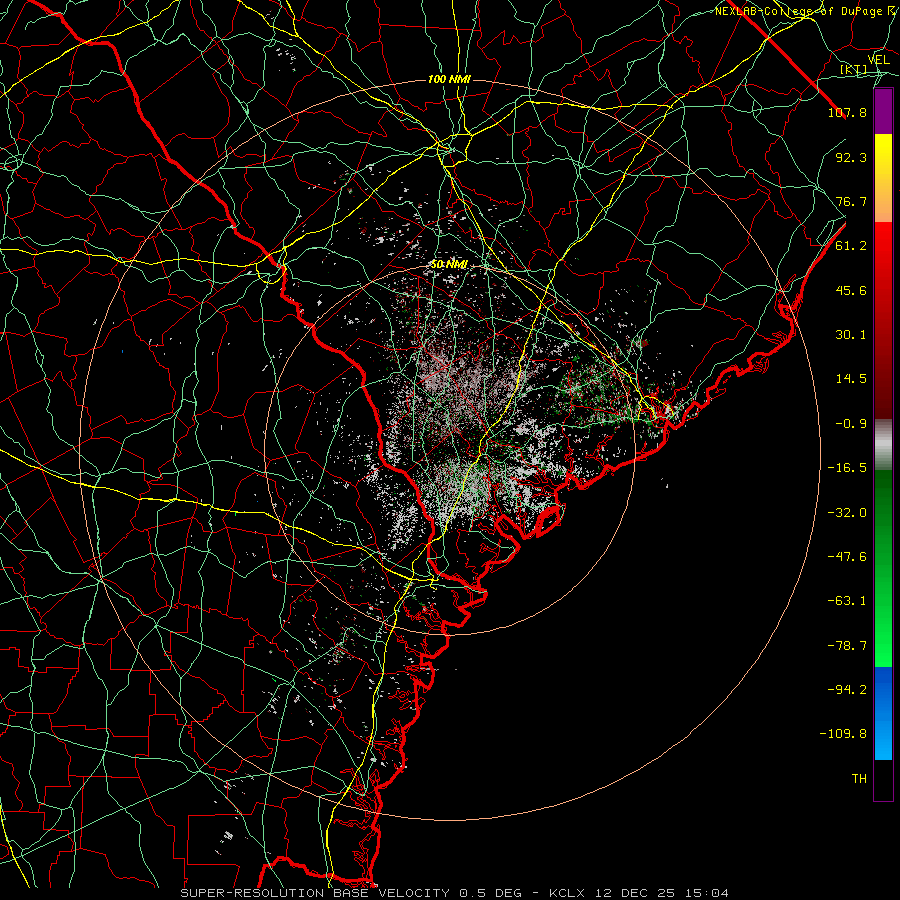Click the -47.6 velocity scale value
900x900 pixels.
(847, 557)
